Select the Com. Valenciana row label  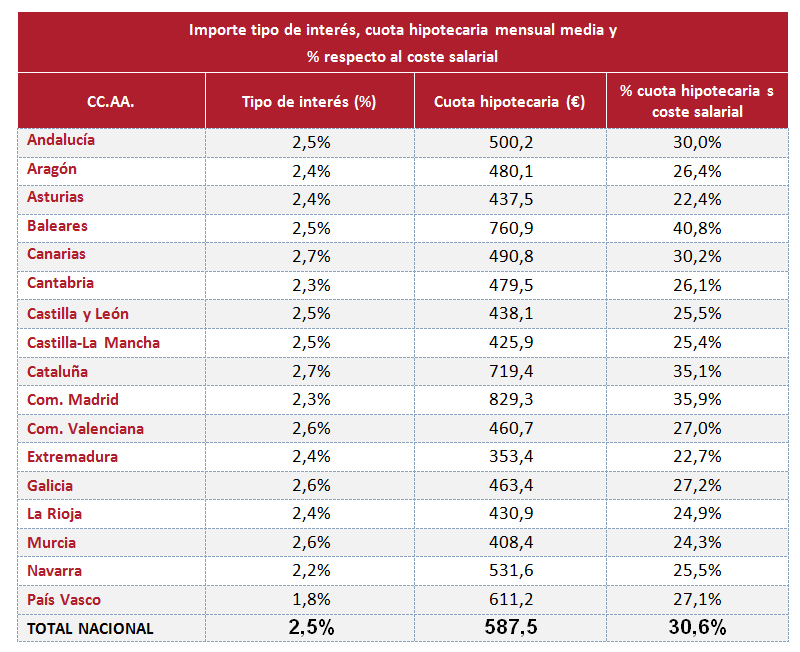pos(85,428)
